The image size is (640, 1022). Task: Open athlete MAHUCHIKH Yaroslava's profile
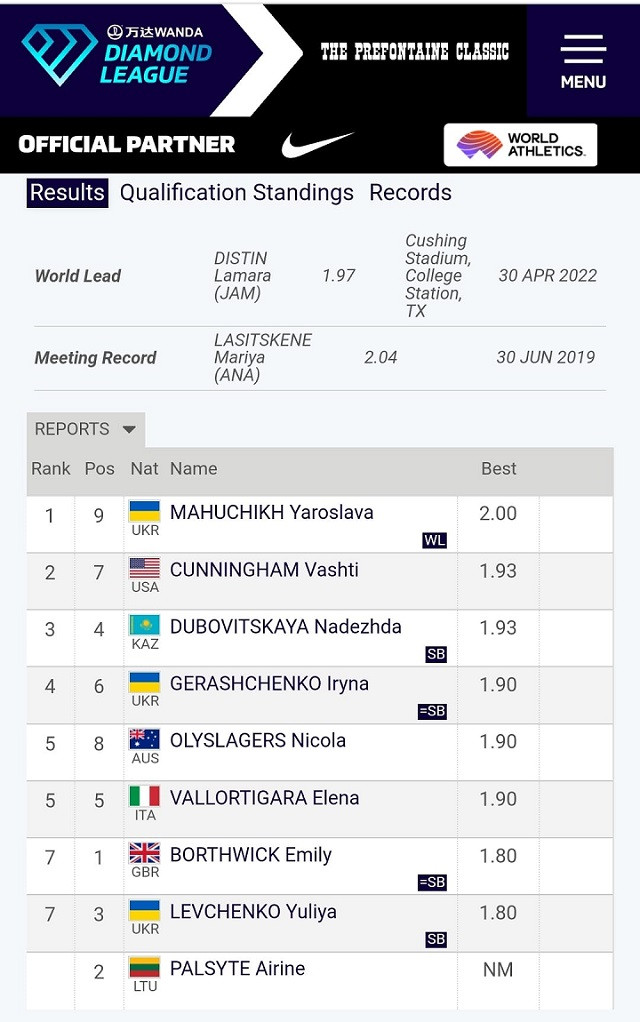(271, 512)
